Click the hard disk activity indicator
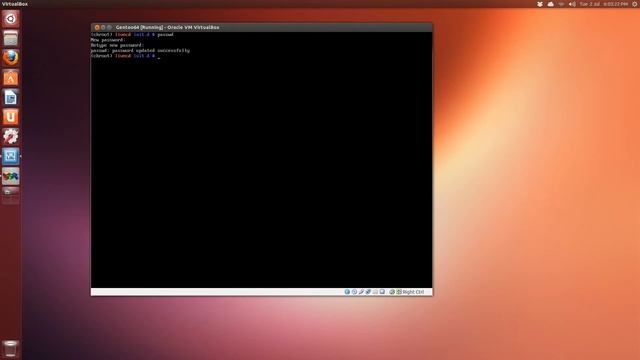The height and width of the screenshot is (360, 640). (x=347, y=292)
